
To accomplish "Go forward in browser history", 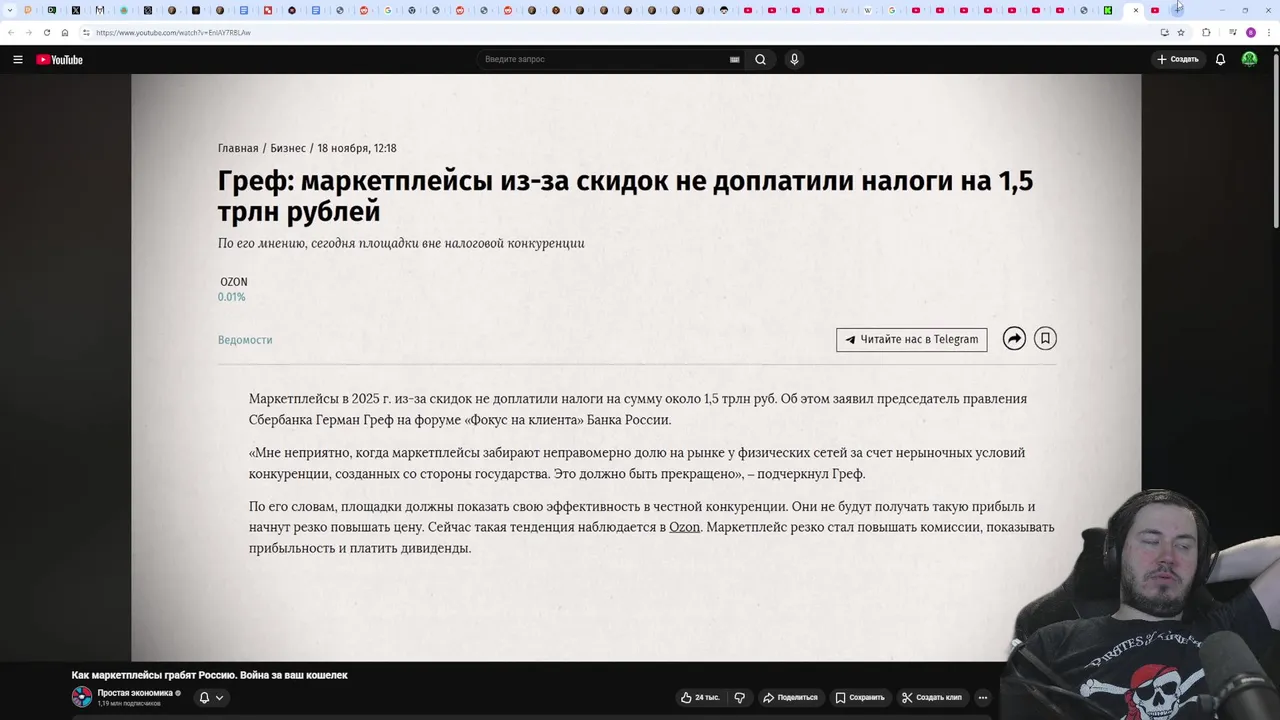I will [28, 32].
